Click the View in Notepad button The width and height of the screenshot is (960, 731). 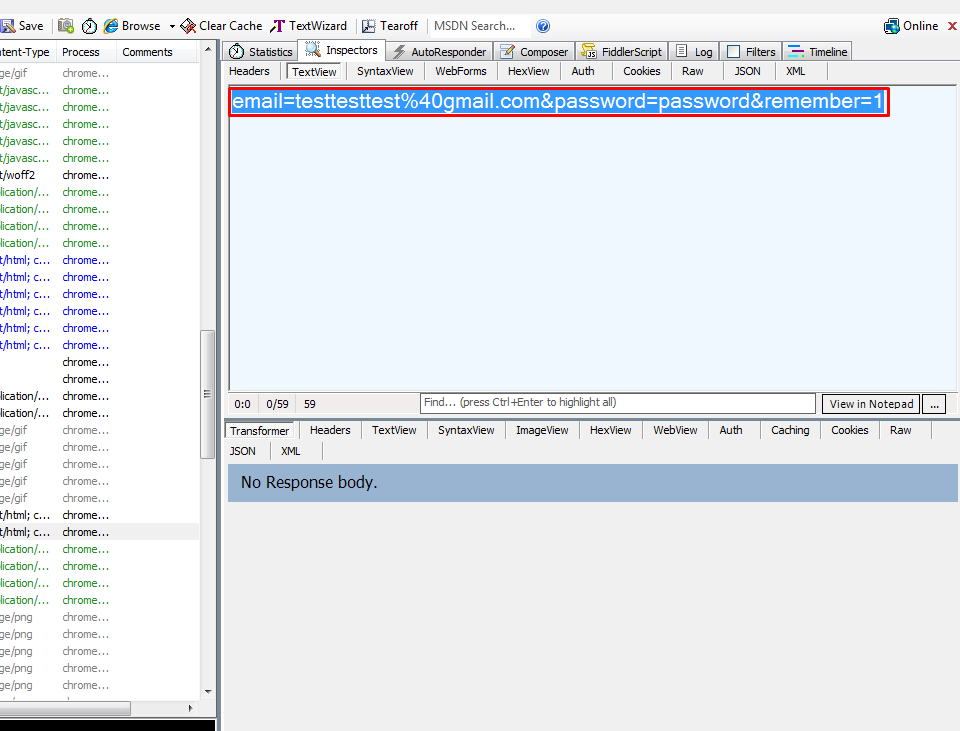[871, 404]
